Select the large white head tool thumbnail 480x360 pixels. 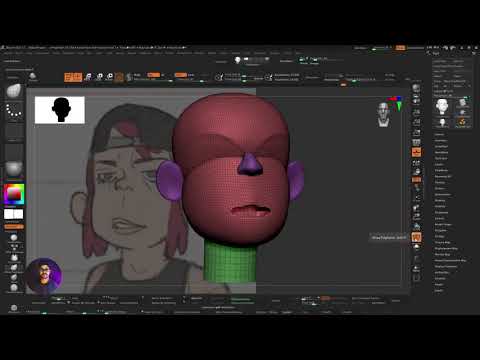442,106
